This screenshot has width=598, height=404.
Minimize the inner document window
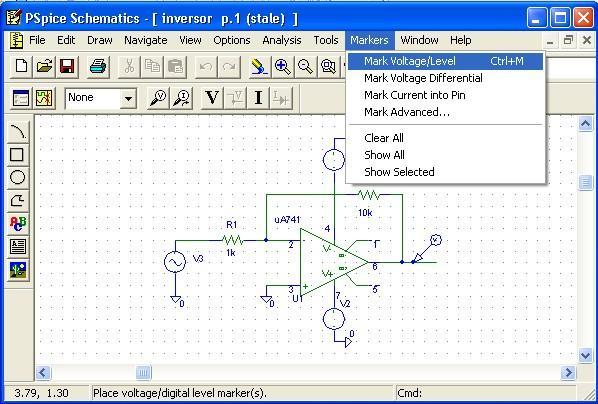(x=550, y=40)
